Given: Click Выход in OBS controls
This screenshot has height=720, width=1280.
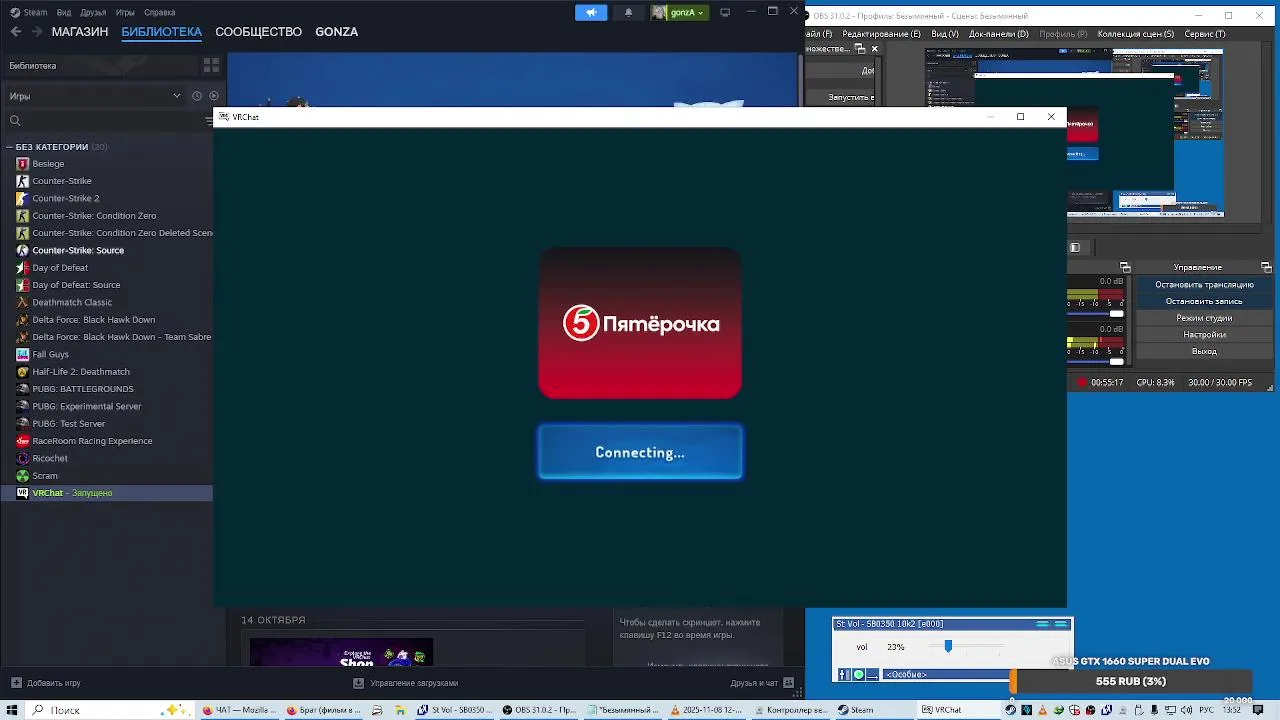Looking at the screenshot, I should click(1204, 352).
